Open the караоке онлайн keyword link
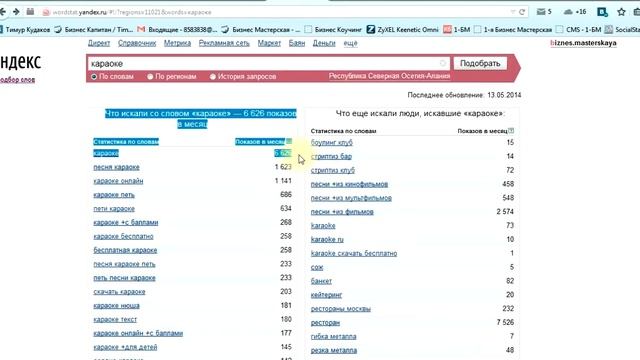 [118, 181]
